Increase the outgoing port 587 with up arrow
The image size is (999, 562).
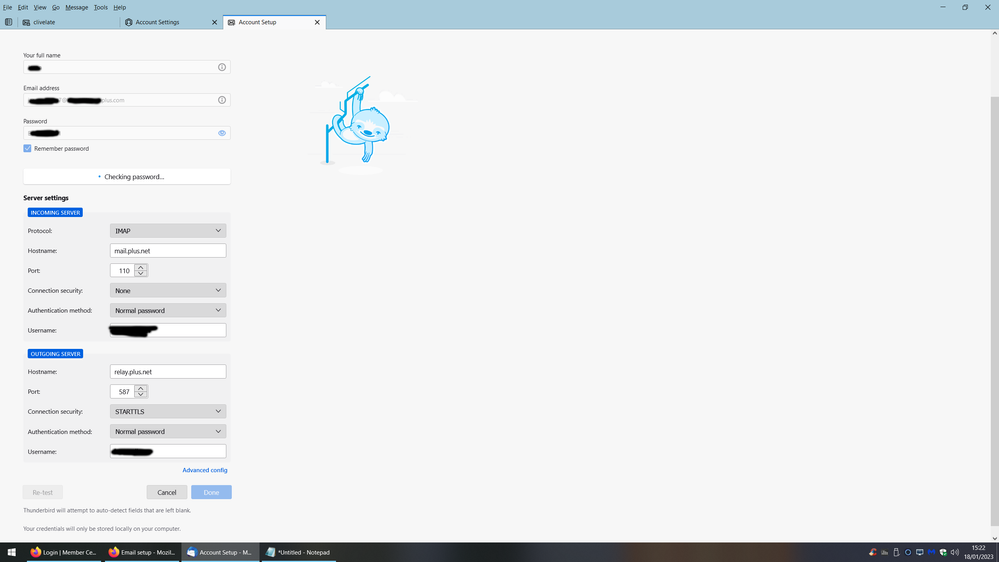141,389
